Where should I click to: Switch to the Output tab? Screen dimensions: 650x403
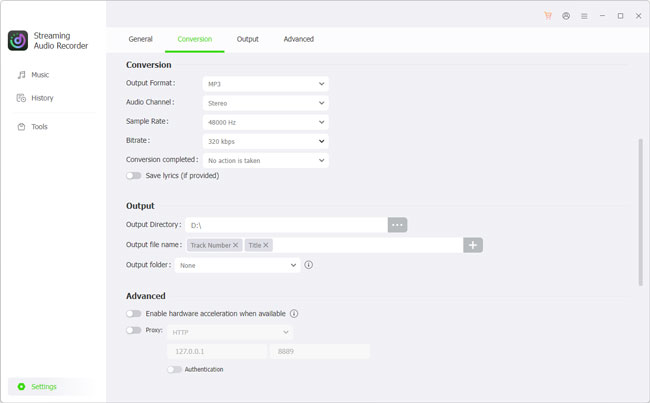(247, 39)
